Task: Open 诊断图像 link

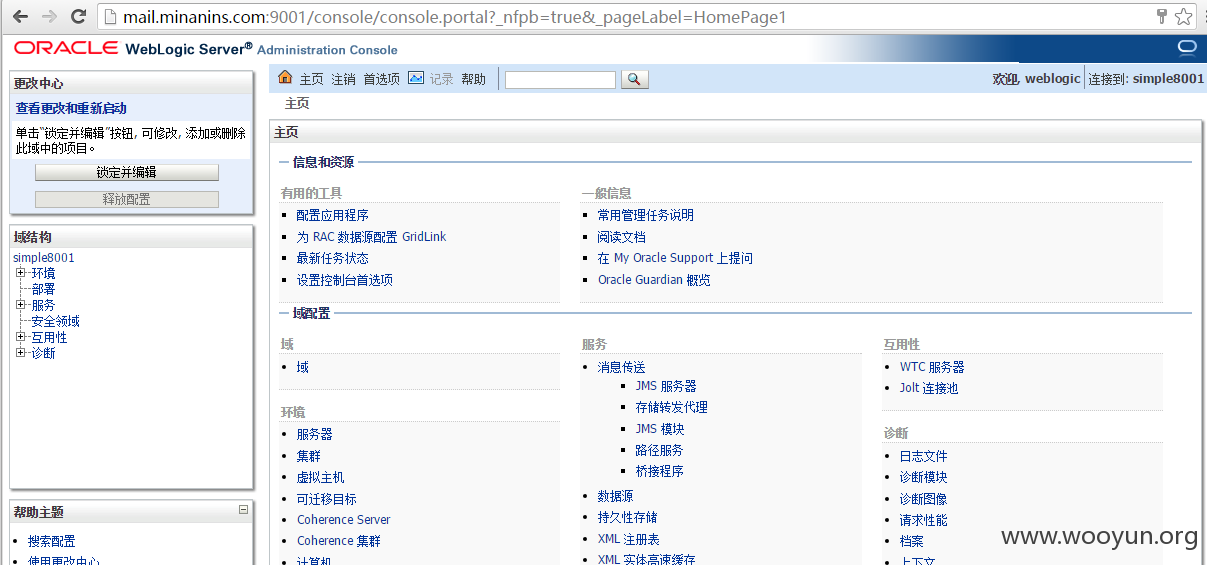Action: point(924,499)
